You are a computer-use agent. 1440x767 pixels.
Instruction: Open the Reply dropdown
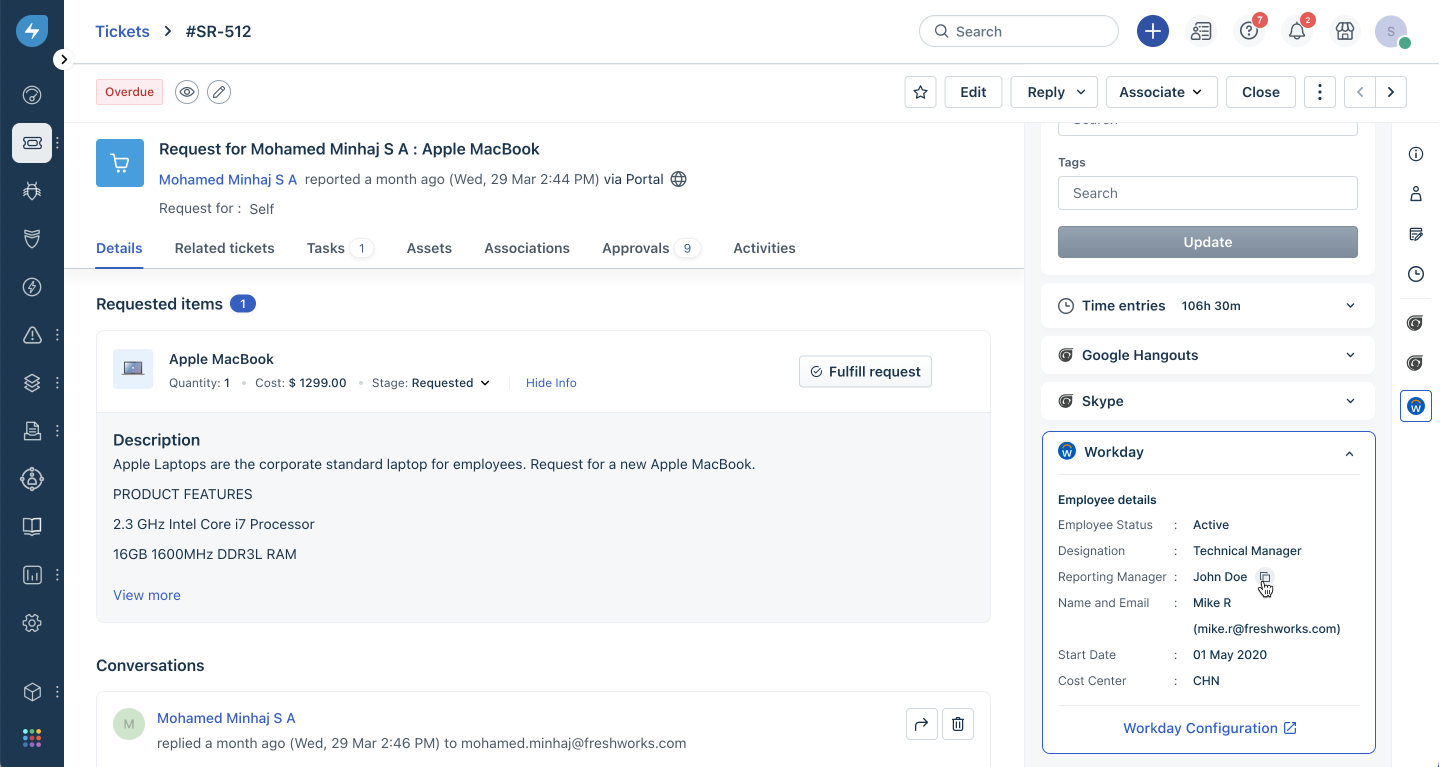pyautogui.click(x=1054, y=92)
